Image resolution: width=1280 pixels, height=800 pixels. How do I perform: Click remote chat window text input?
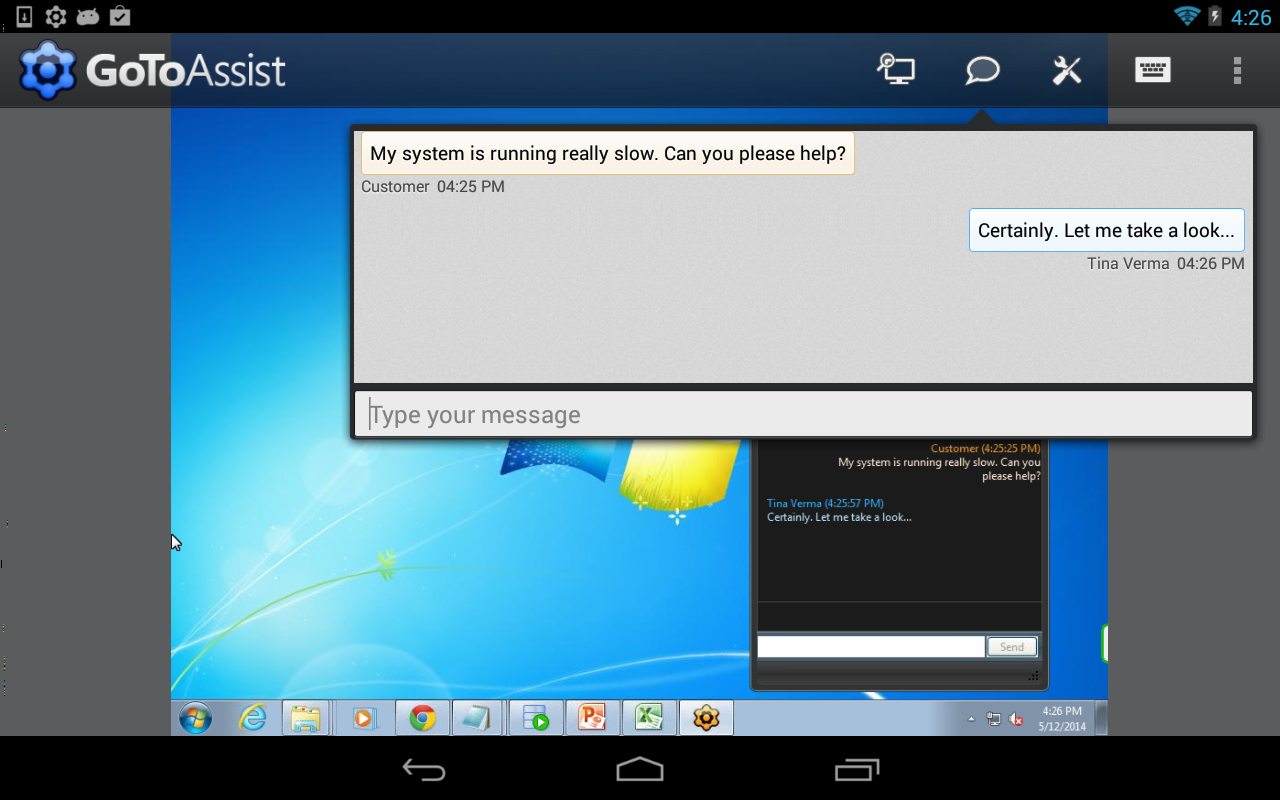[x=871, y=647]
